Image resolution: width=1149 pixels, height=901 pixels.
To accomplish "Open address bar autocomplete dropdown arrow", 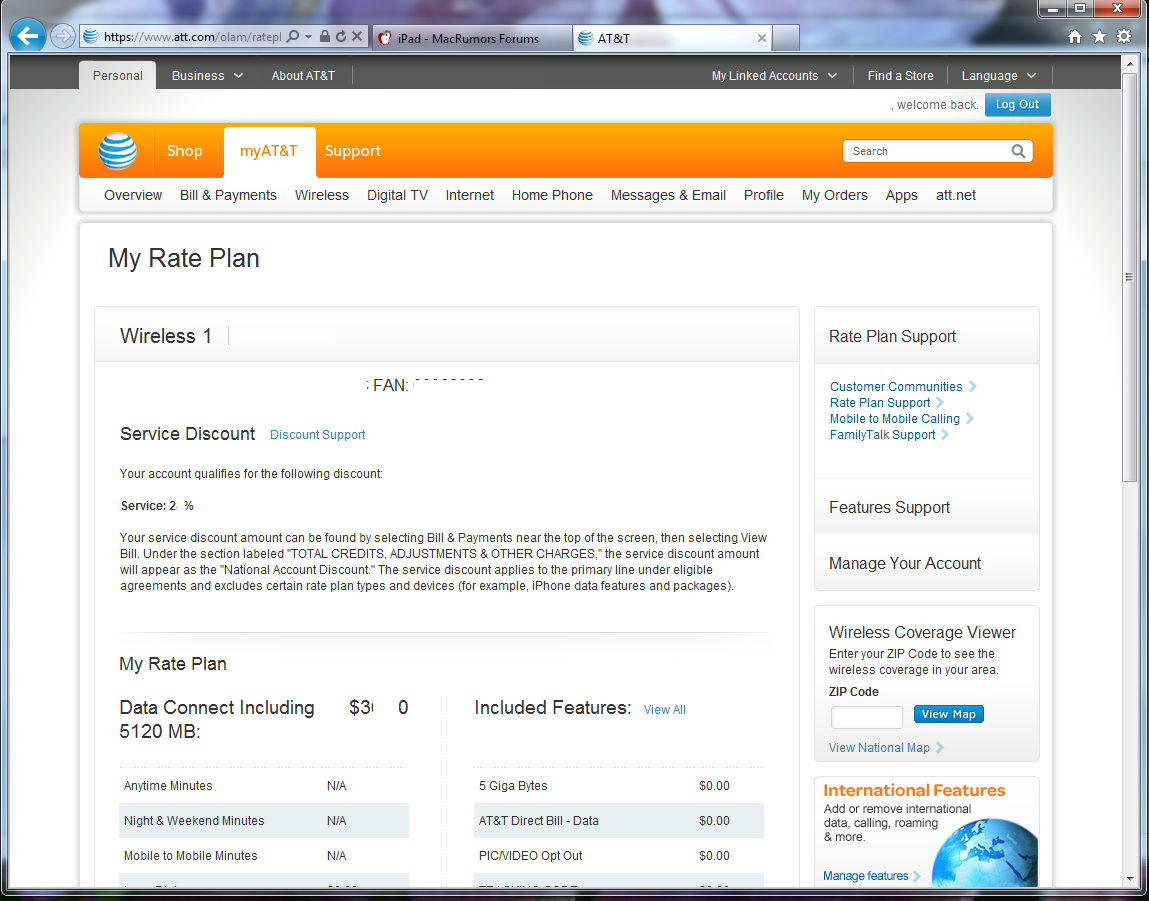I will (308, 36).
